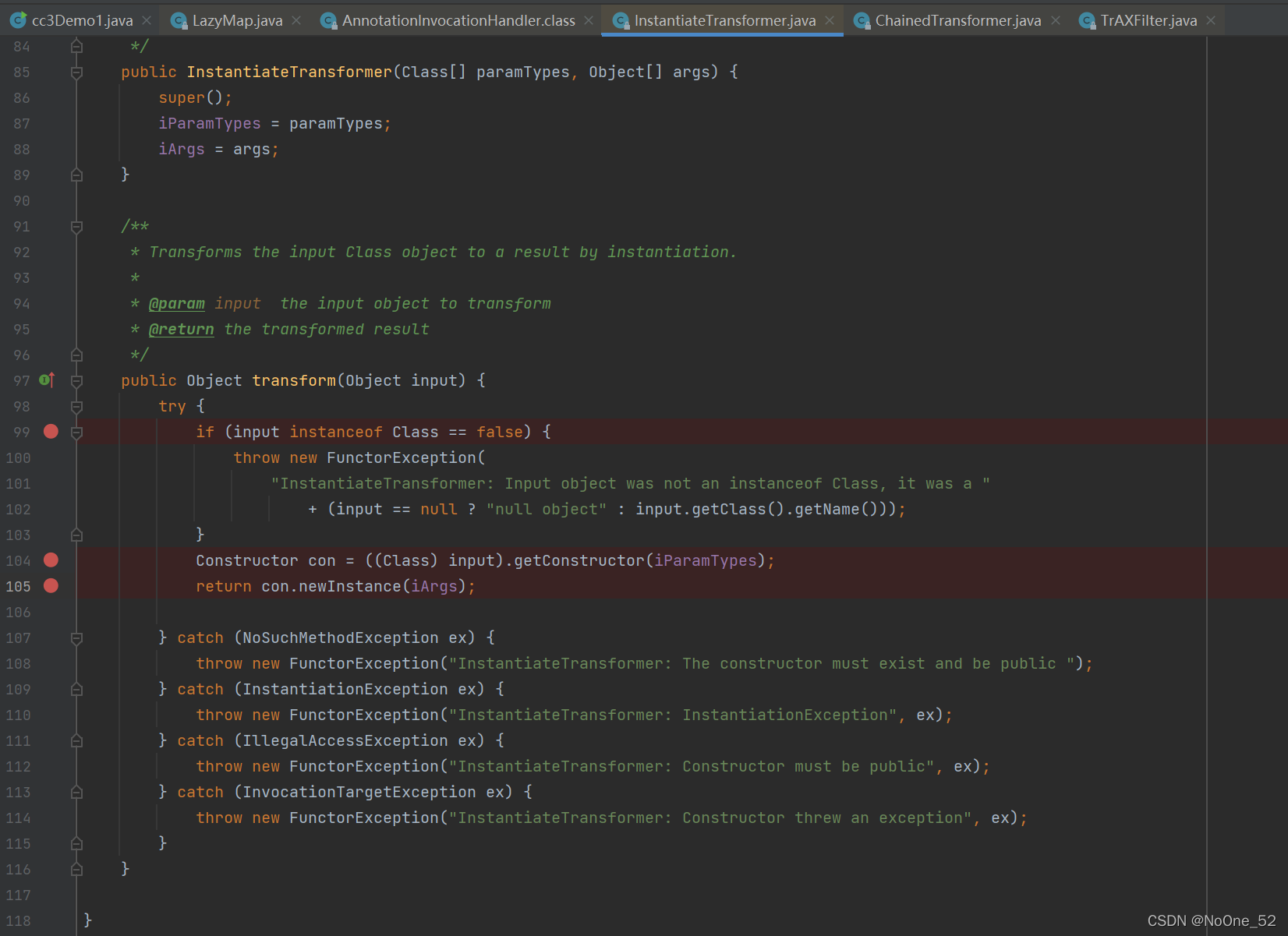Click "null object" string literal

tap(547, 509)
